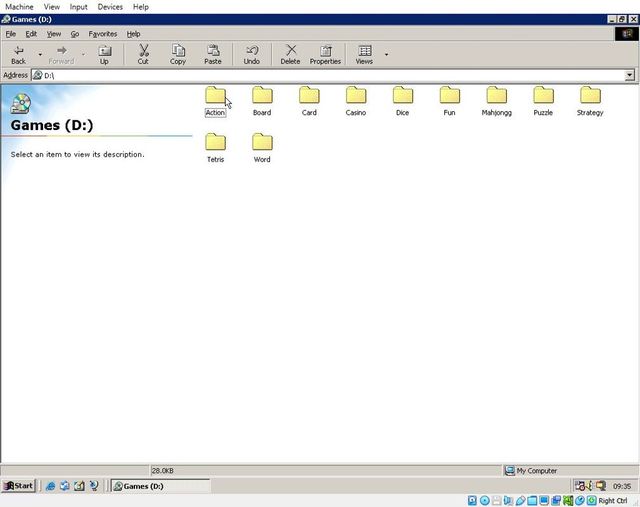
Task: Click the Undo toolbar icon
Action: pyautogui.click(x=252, y=50)
